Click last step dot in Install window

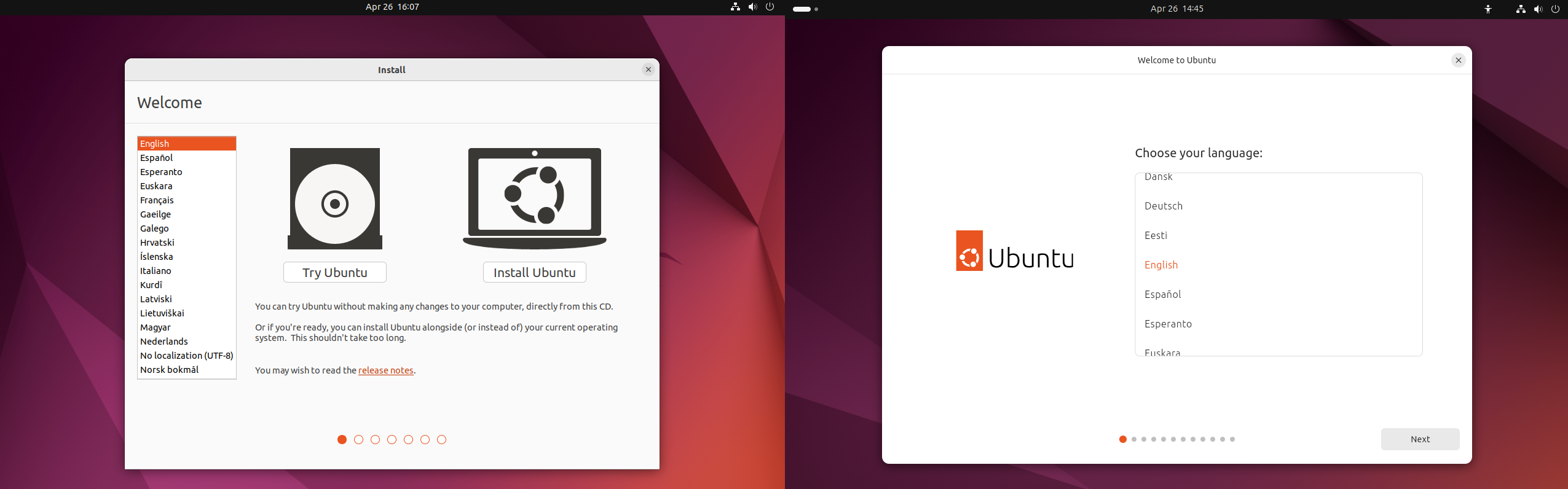[x=441, y=439]
